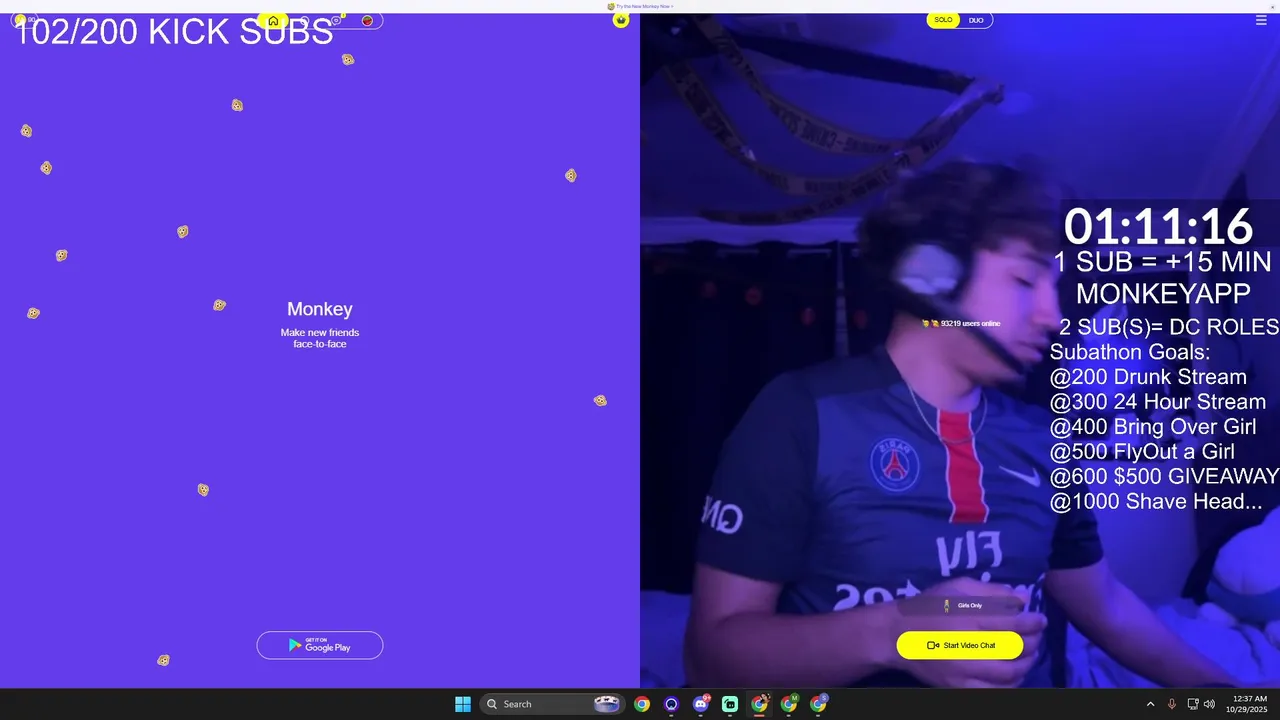The width and height of the screenshot is (1280, 720).
Task: Click the Start Video Chat button
Action: coord(960,645)
